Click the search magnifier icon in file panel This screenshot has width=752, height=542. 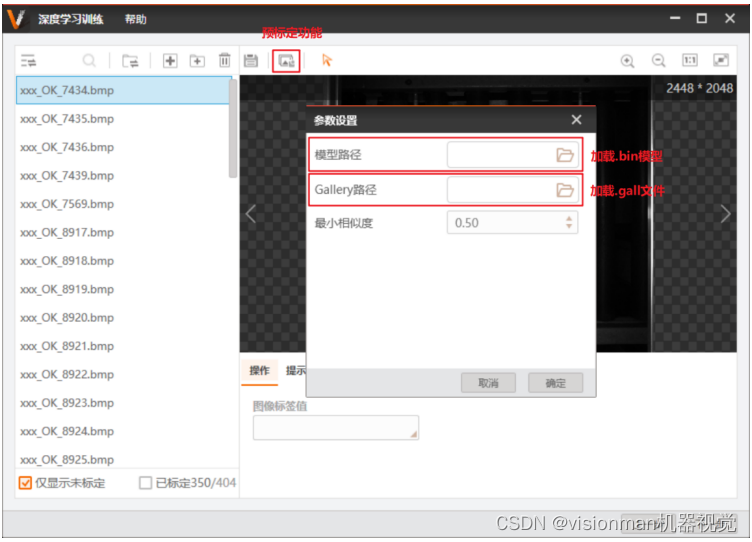tap(89, 61)
